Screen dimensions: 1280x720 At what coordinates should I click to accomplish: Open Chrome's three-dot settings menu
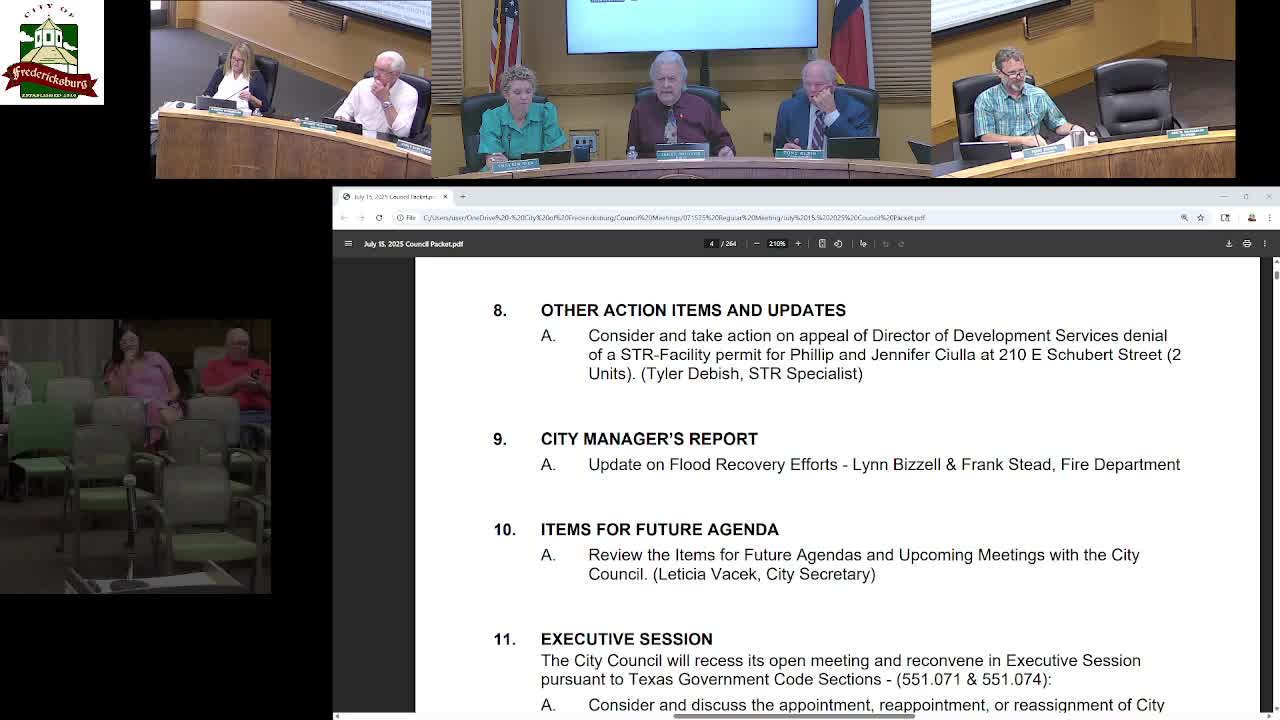(x=1268, y=217)
